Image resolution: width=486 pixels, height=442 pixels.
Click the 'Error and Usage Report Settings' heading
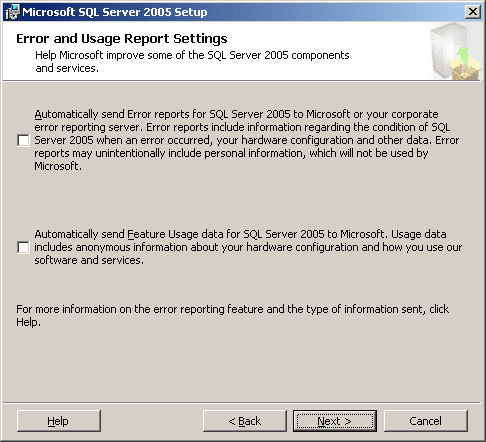pyautogui.click(x=122, y=39)
